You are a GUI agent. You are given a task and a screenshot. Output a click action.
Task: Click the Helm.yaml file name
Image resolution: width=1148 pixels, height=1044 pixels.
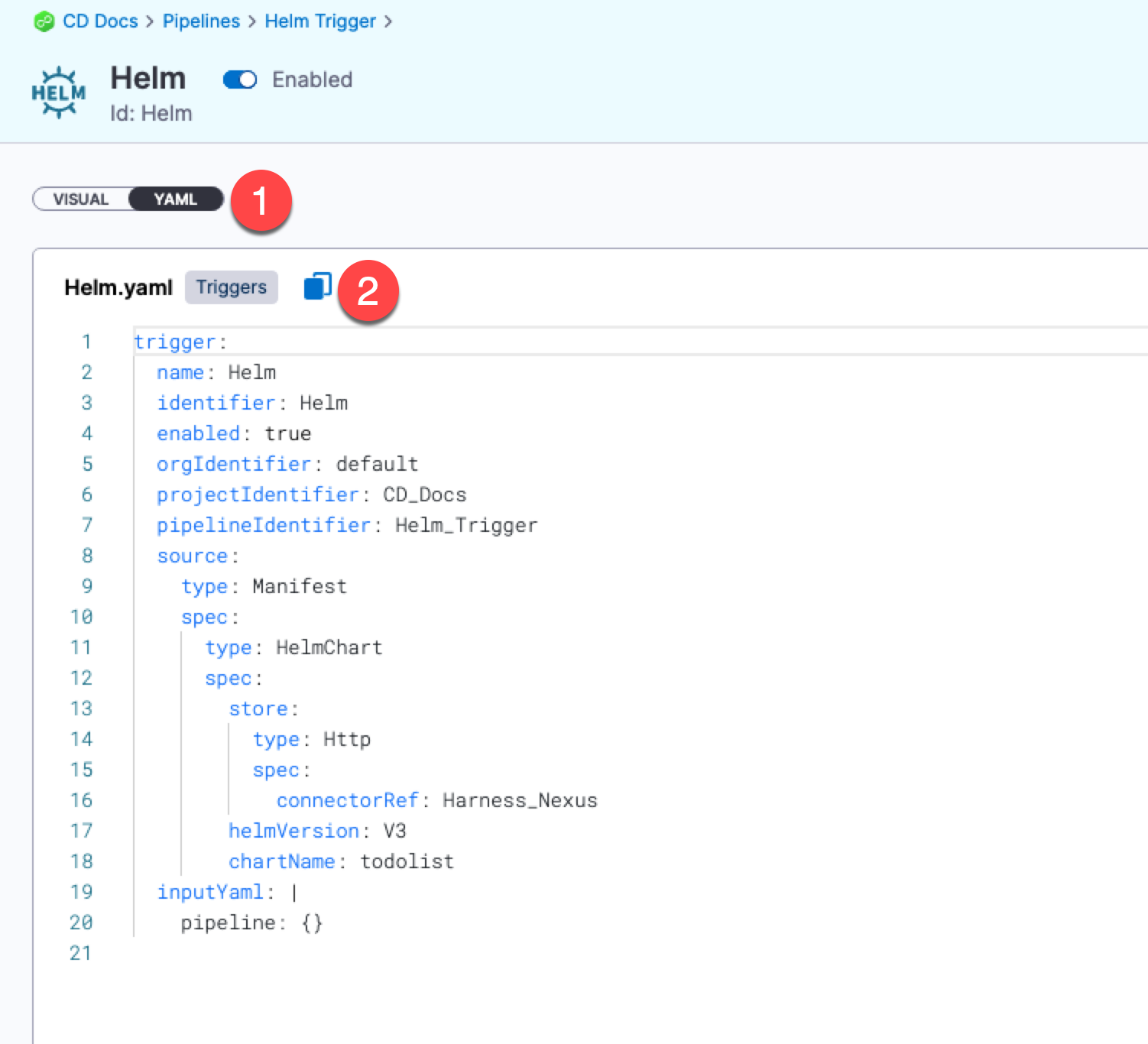118,287
